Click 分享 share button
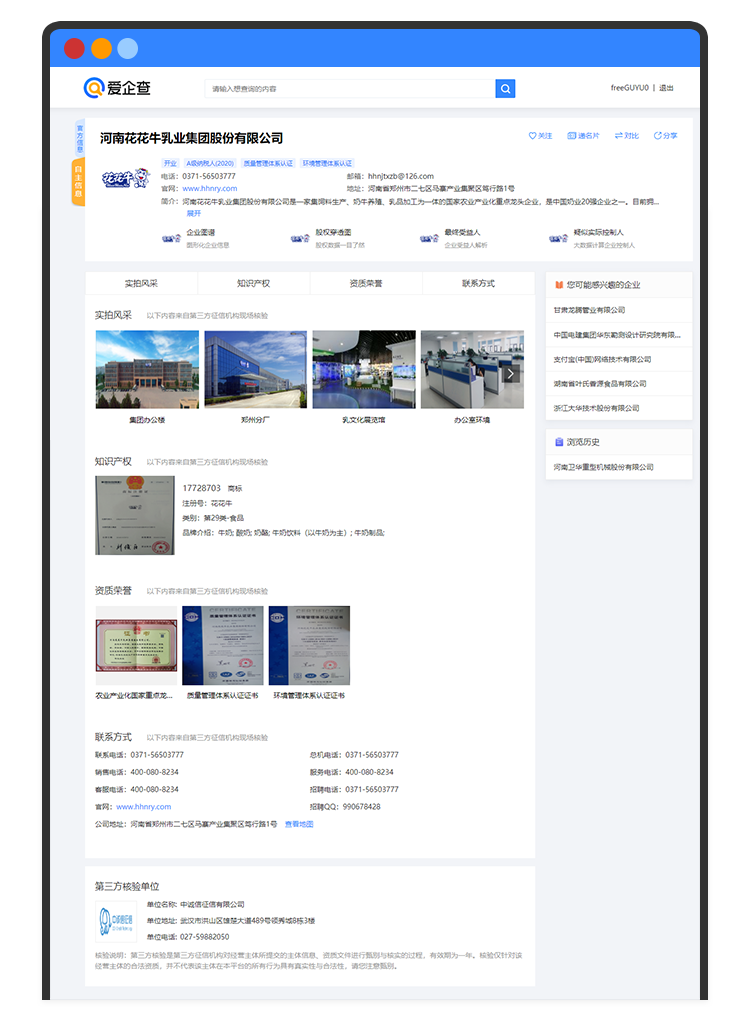Screen dimensions: 750x1033 coord(665,136)
